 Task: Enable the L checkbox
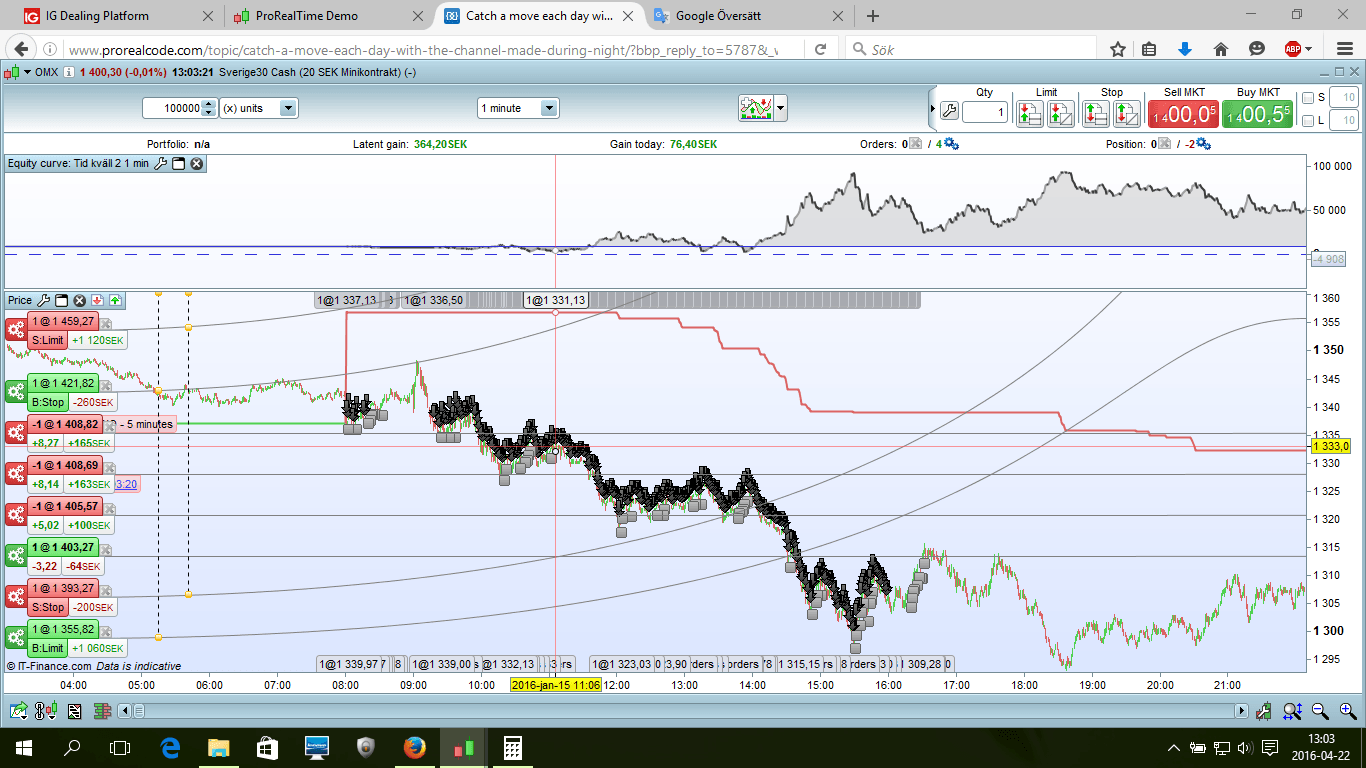tap(1308, 121)
